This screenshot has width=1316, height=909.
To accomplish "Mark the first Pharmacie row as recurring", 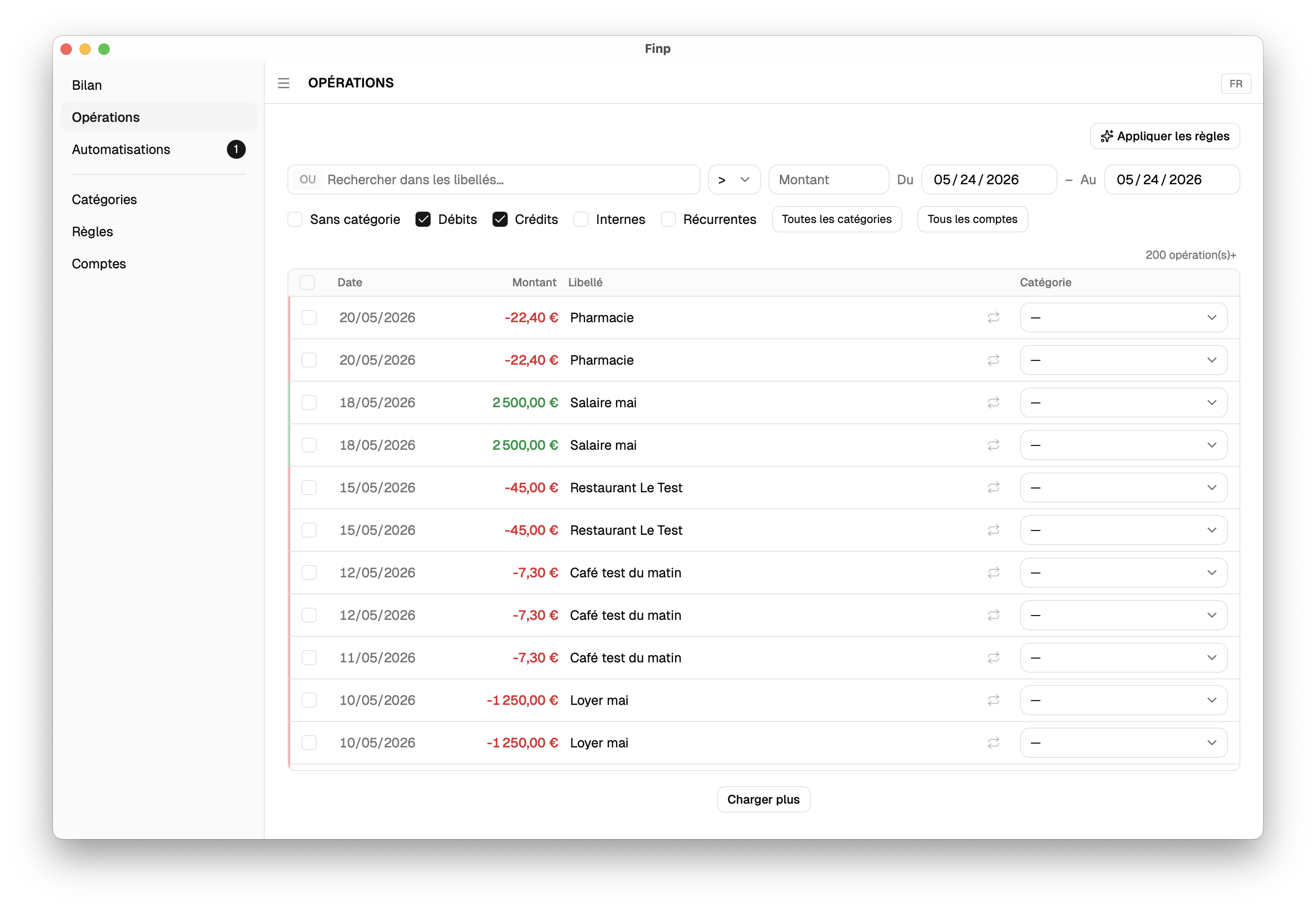I will coord(994,317).
